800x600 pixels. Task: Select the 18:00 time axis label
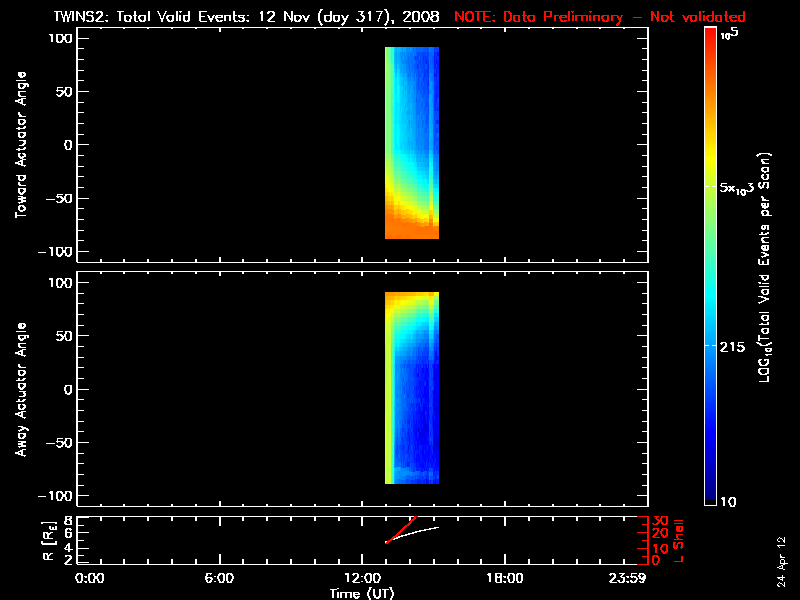click(505, 579)
